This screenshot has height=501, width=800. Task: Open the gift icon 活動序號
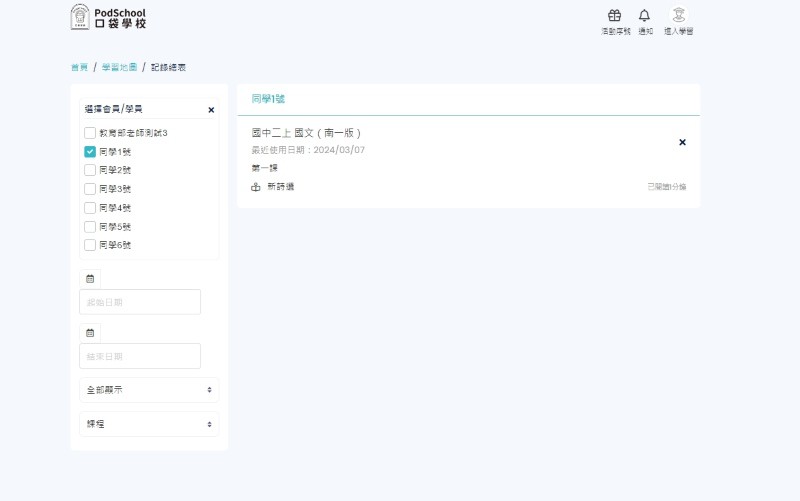pyautogui.click(x=615, y=16)
